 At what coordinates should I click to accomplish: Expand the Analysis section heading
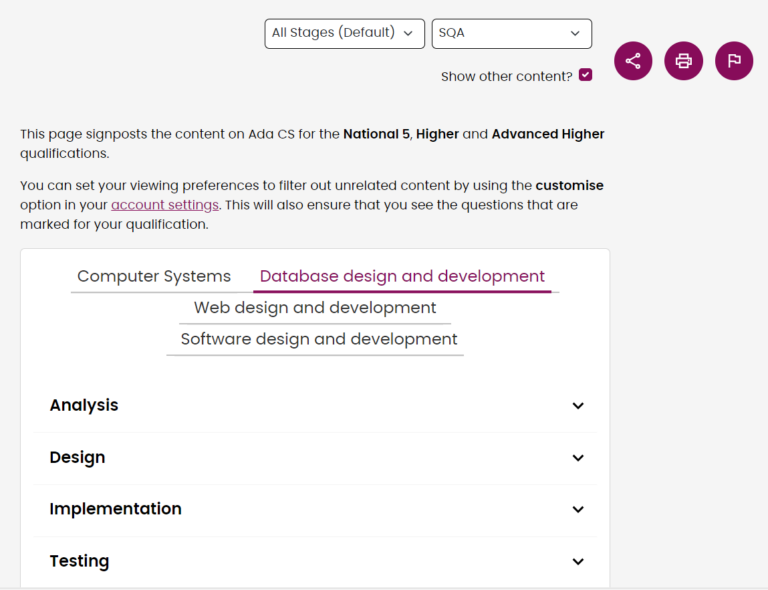(84, 405)
